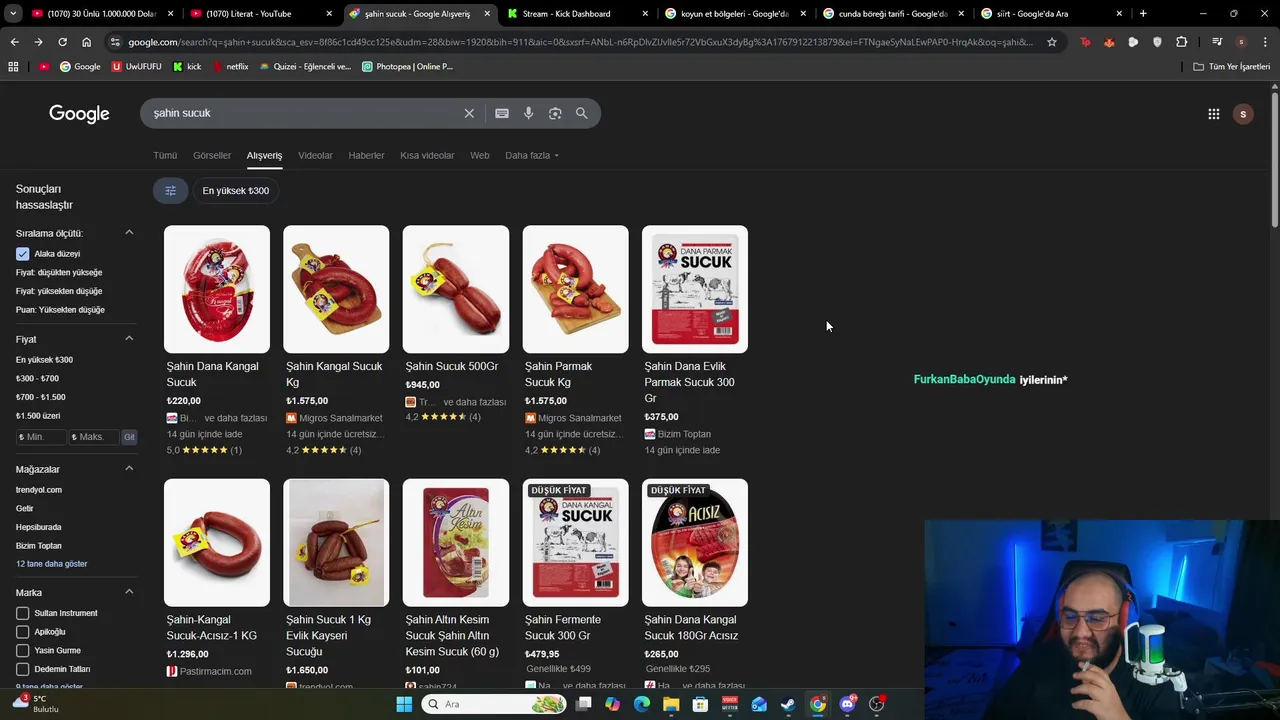1280x720 pixels.
Task: Go back to the previous page
Action: [14, 42]
